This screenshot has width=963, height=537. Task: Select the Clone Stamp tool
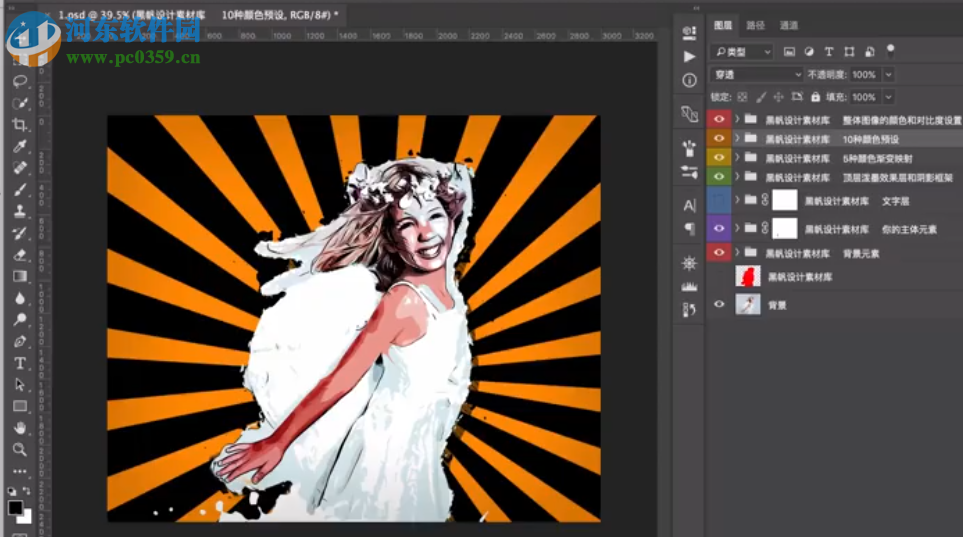click(x=20, y=211)
